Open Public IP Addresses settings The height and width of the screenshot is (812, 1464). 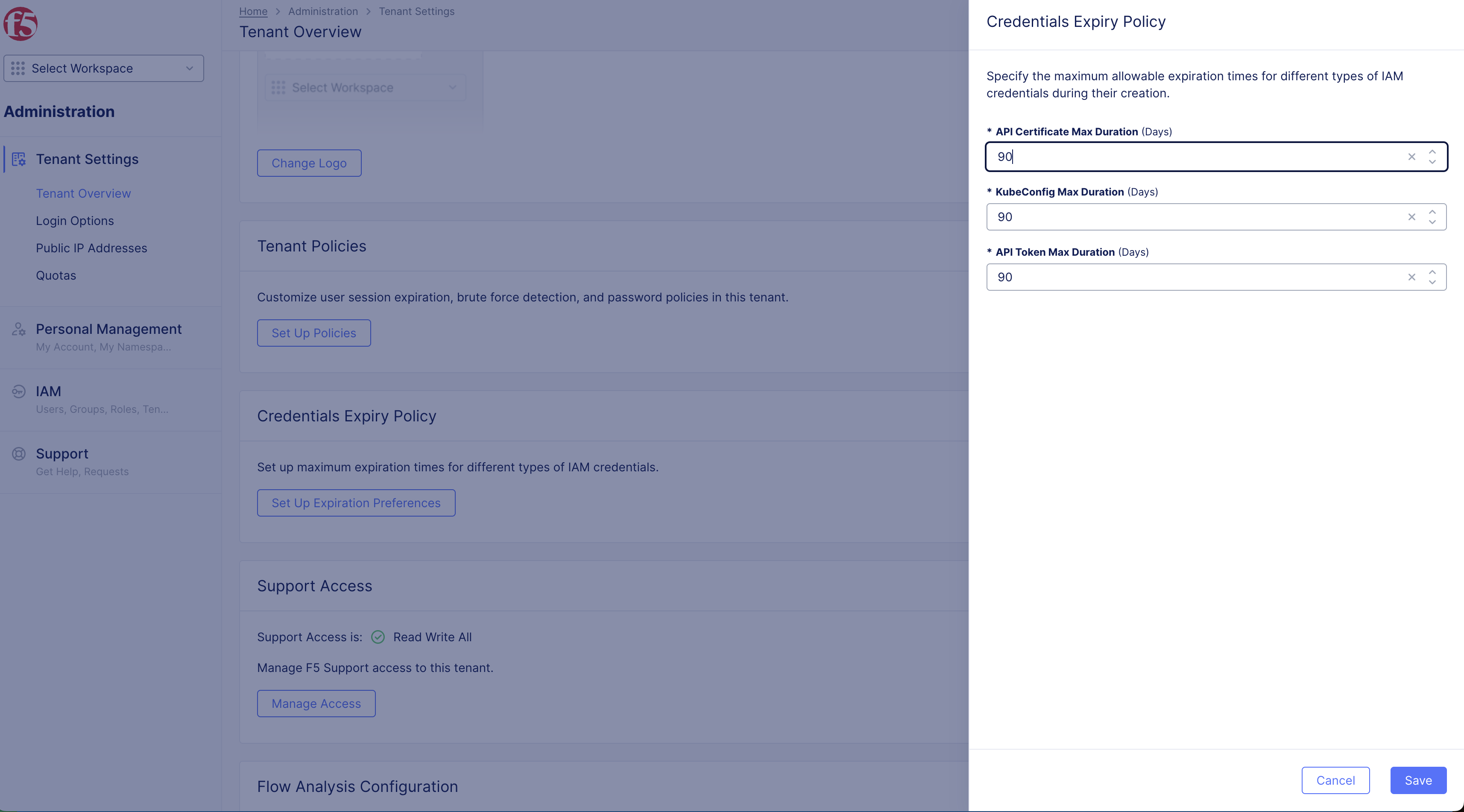[x=91, y=248]
